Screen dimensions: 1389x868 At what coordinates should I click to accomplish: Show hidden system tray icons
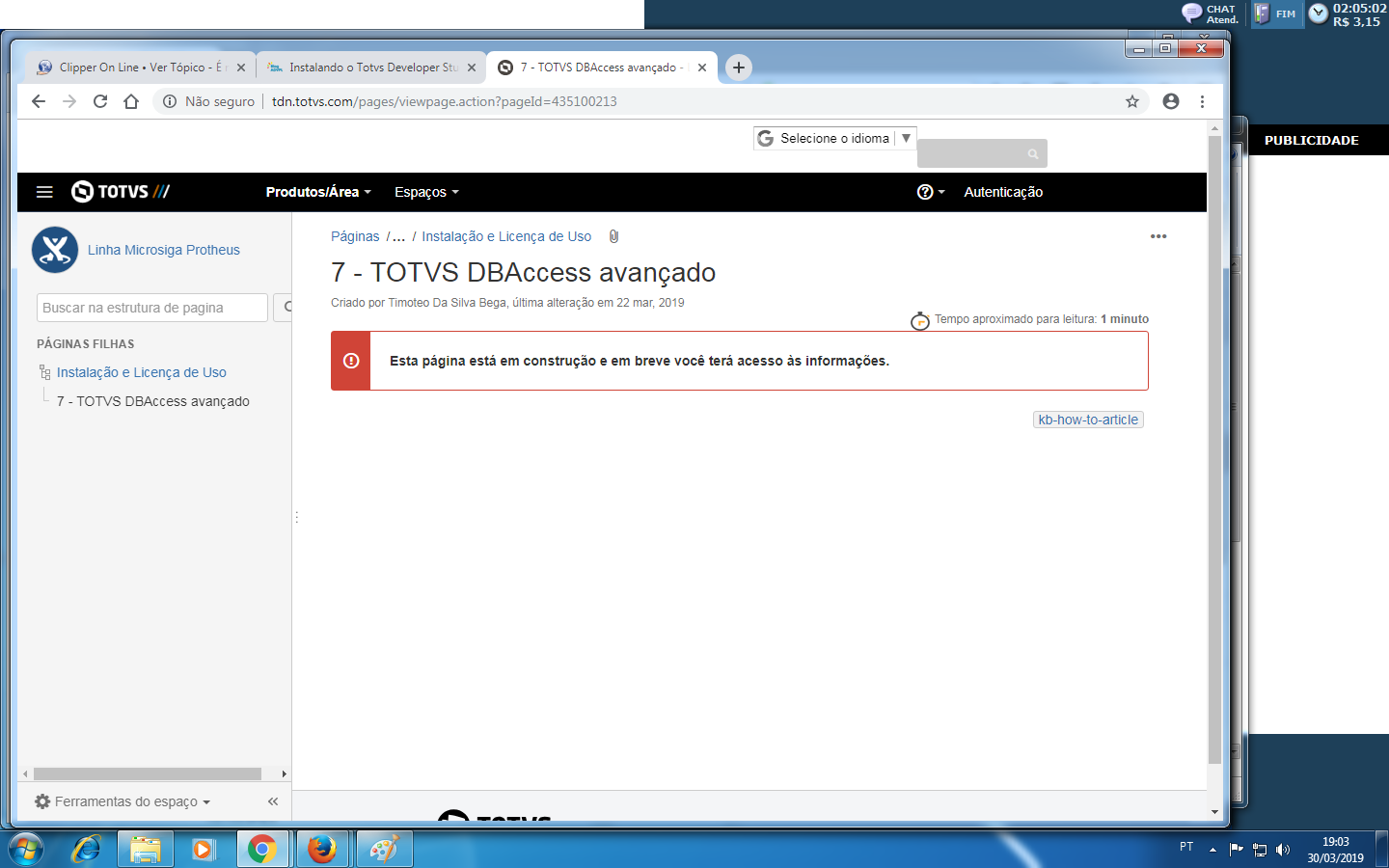point(1212,850)
